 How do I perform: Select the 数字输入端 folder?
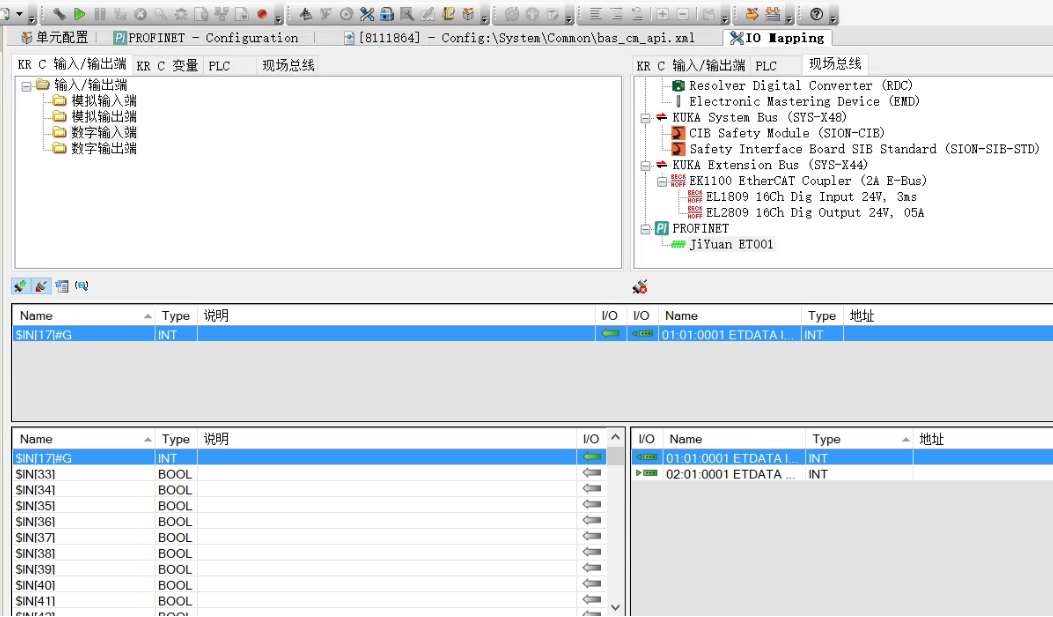(103, 133)
